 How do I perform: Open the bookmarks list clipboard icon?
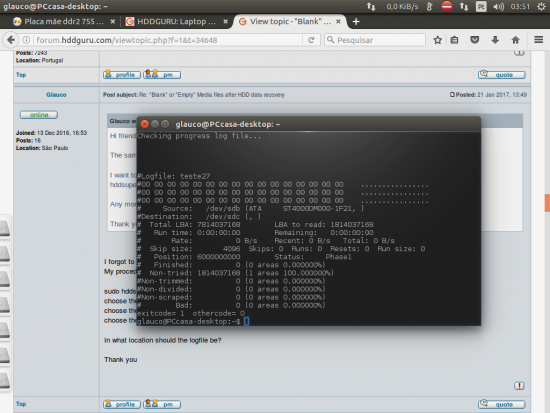454,40
